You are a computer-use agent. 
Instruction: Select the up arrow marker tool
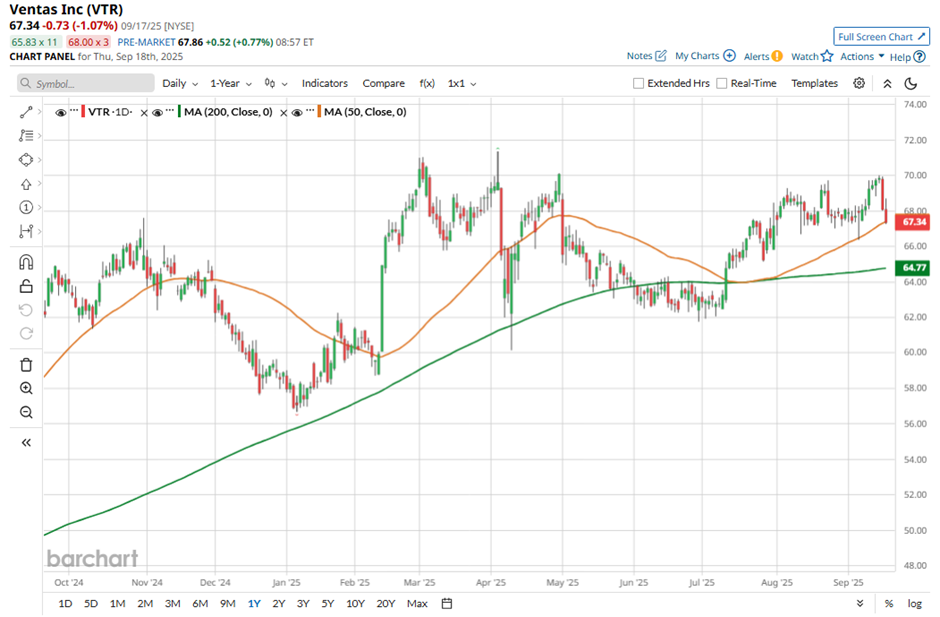click(x=26, y=184)
